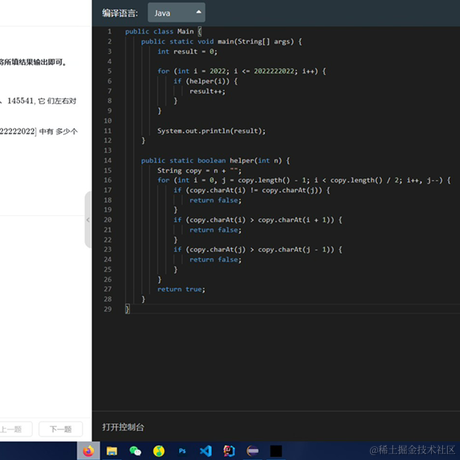Click the dropdown arrow next to Java
This screenshot has height=460, width=460.
[199, 12]
